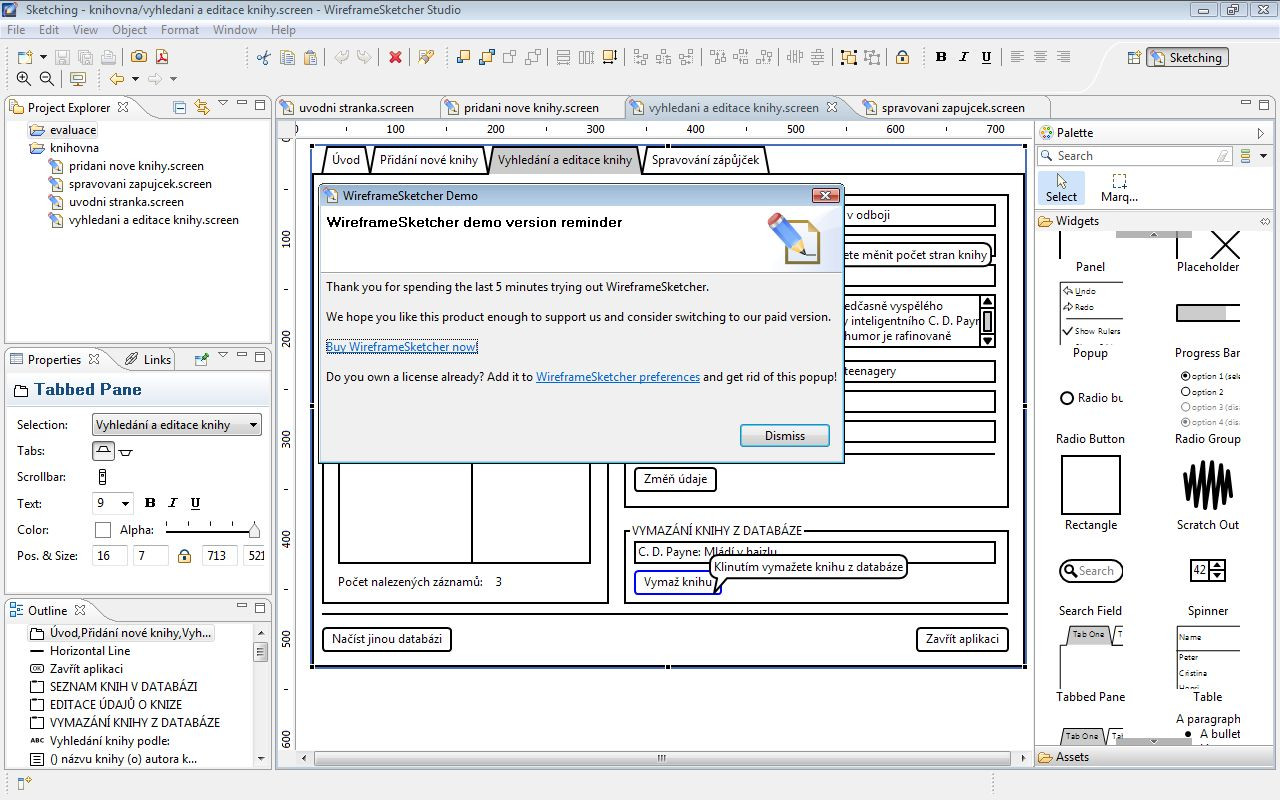Click the New file toolbar icon

[25, 57]
